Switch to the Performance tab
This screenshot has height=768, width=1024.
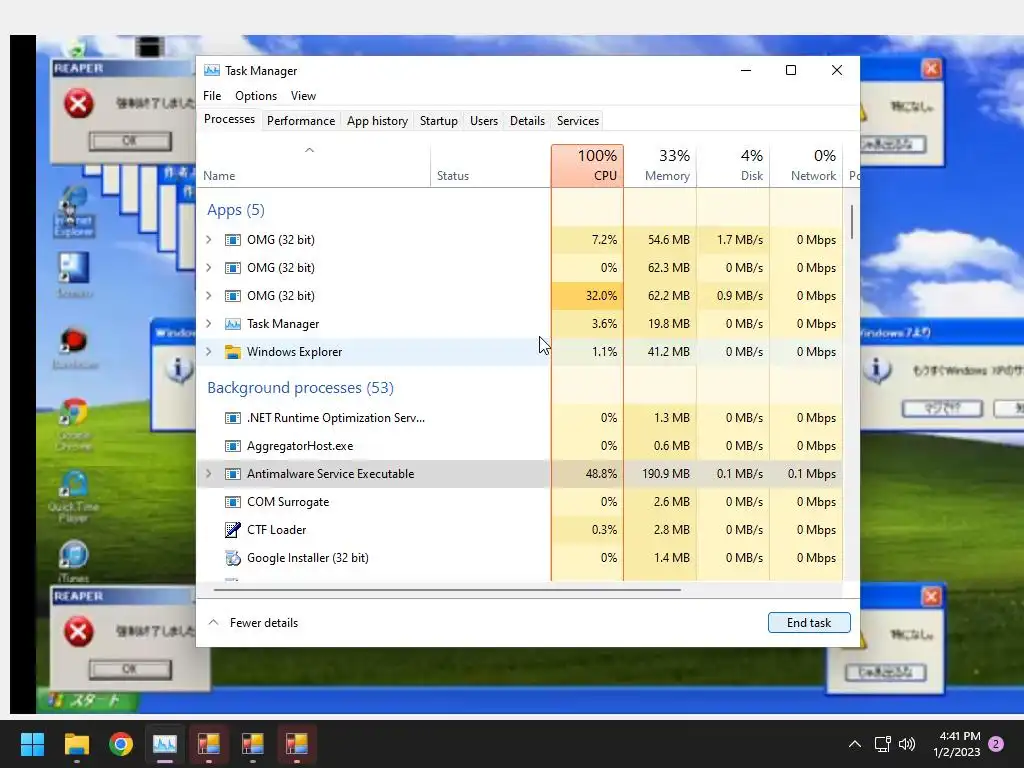point(301,121)
